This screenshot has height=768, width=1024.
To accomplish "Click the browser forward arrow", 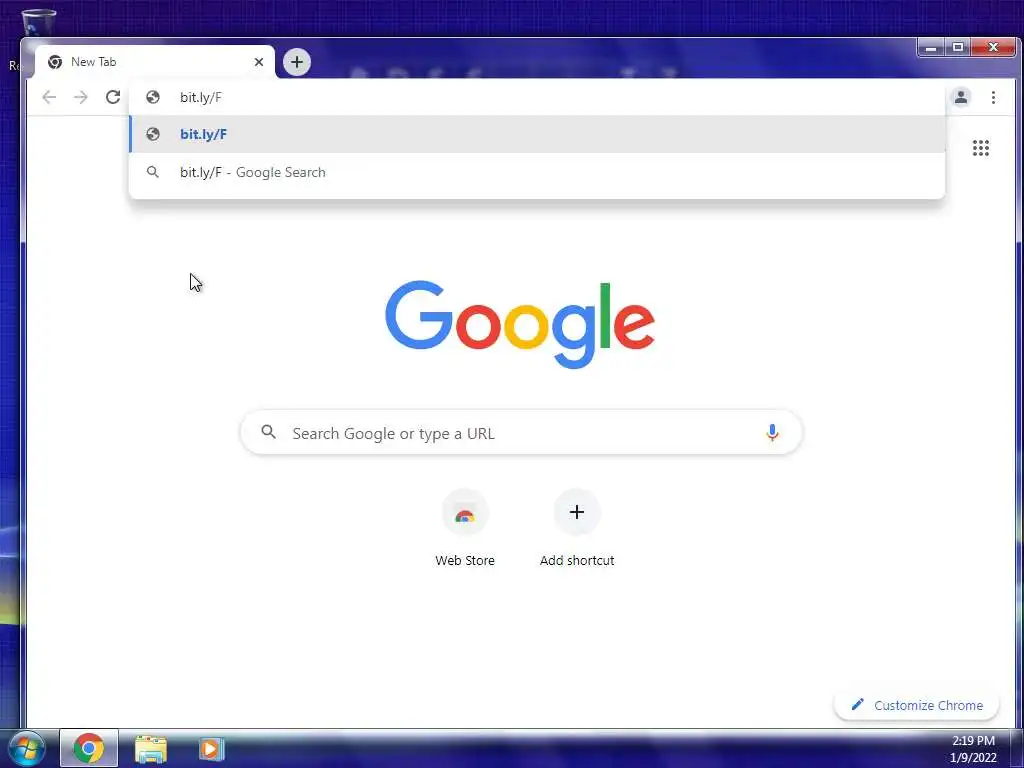I will pos(80,97).
